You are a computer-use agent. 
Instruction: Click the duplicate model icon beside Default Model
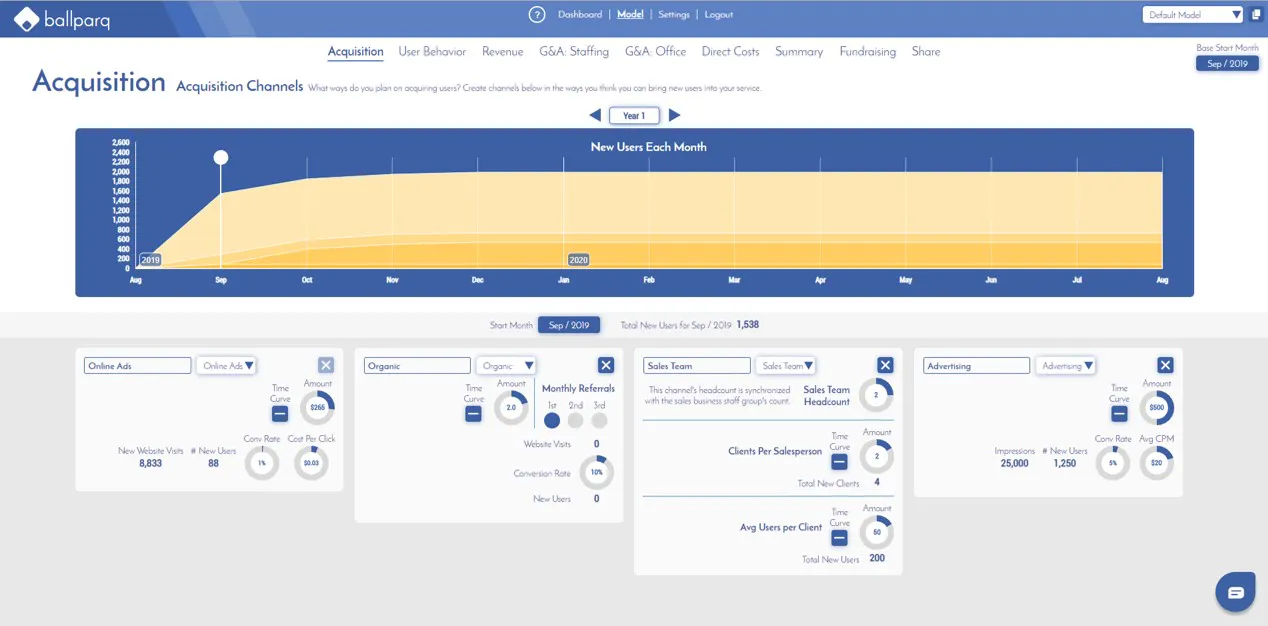(x=1256, y=15)
